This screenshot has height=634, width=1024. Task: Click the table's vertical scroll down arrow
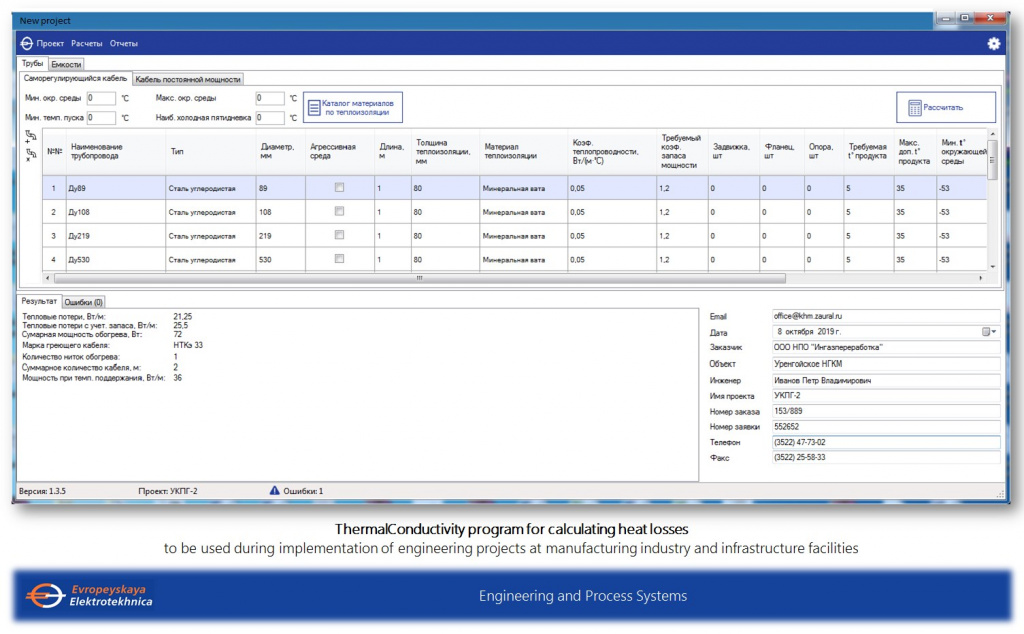pyautogui.click(x=993, y=267)
